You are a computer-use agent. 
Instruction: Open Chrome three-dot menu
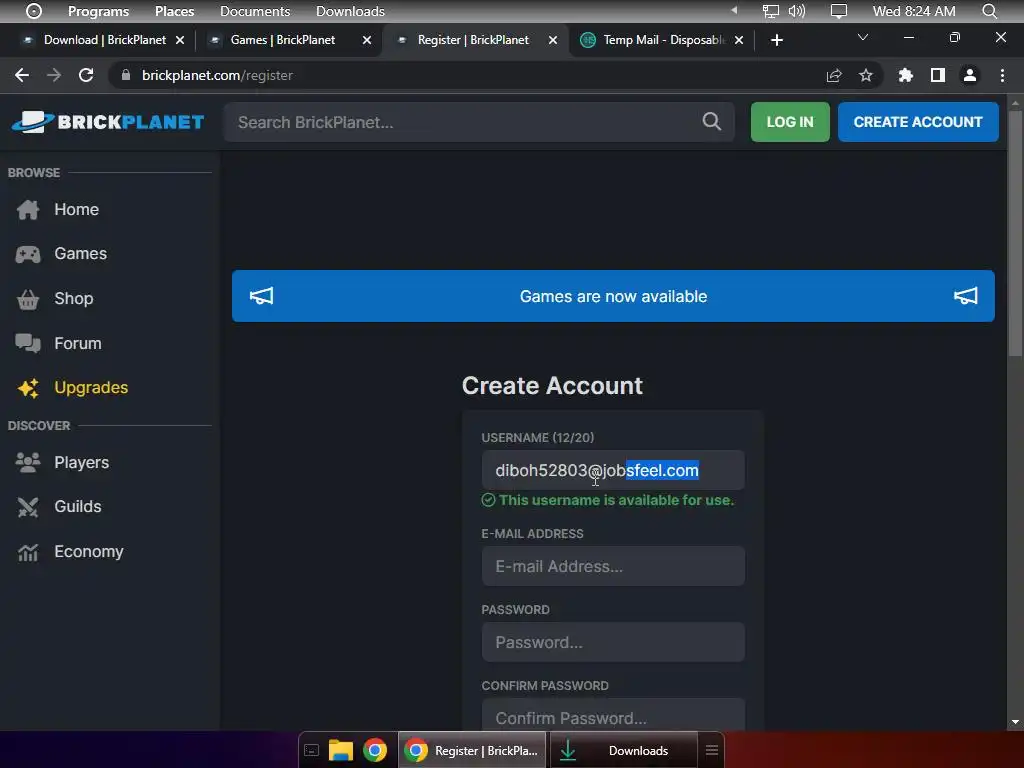1002,76
